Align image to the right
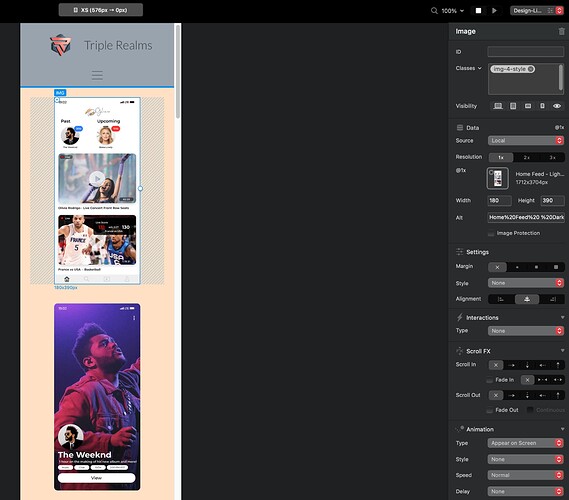The width and height of the screenshot is (569, 500). (x=552, y=299)
